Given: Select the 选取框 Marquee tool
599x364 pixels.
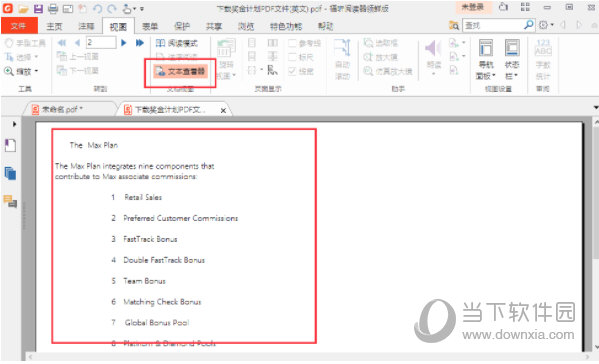Looking at the screenshot, I should (381, 43).
